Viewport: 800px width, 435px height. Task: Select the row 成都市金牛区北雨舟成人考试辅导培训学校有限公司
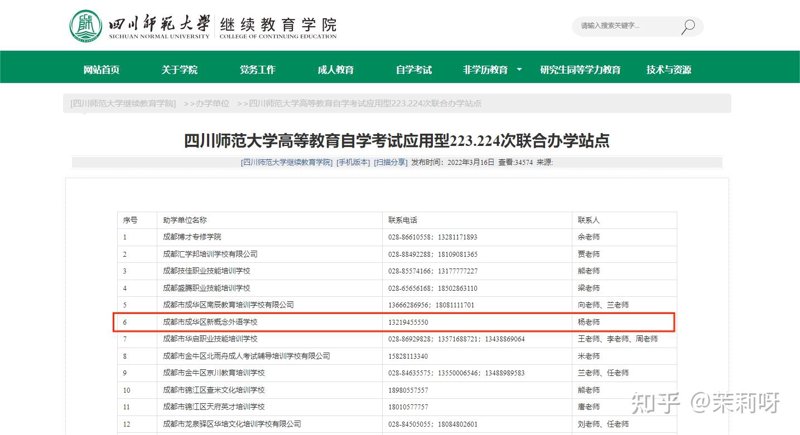397,356
